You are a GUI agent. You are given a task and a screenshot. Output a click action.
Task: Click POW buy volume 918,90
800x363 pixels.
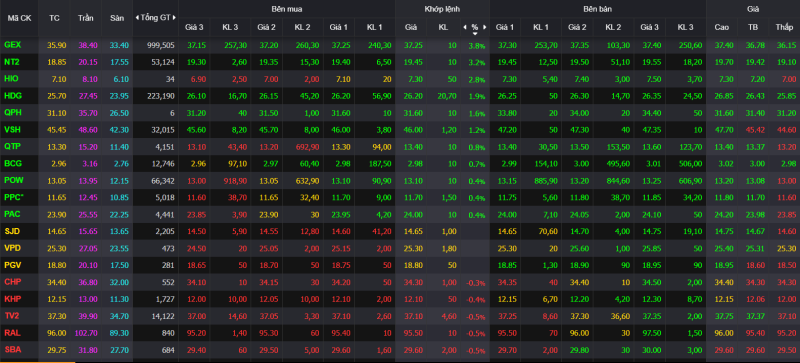pos(236,181)
